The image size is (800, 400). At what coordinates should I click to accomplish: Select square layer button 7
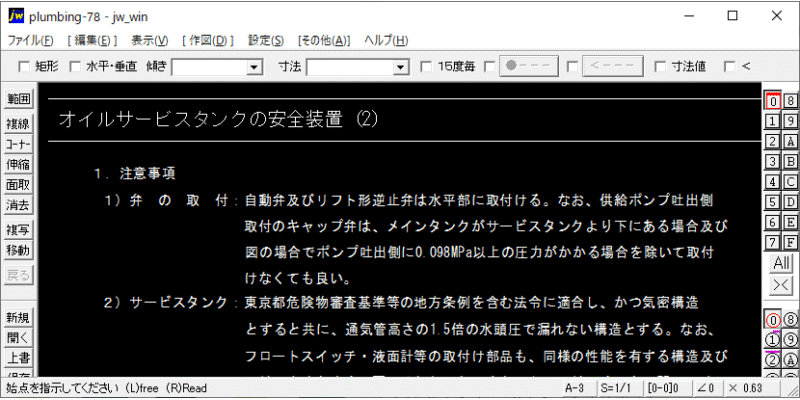point(773,242)
